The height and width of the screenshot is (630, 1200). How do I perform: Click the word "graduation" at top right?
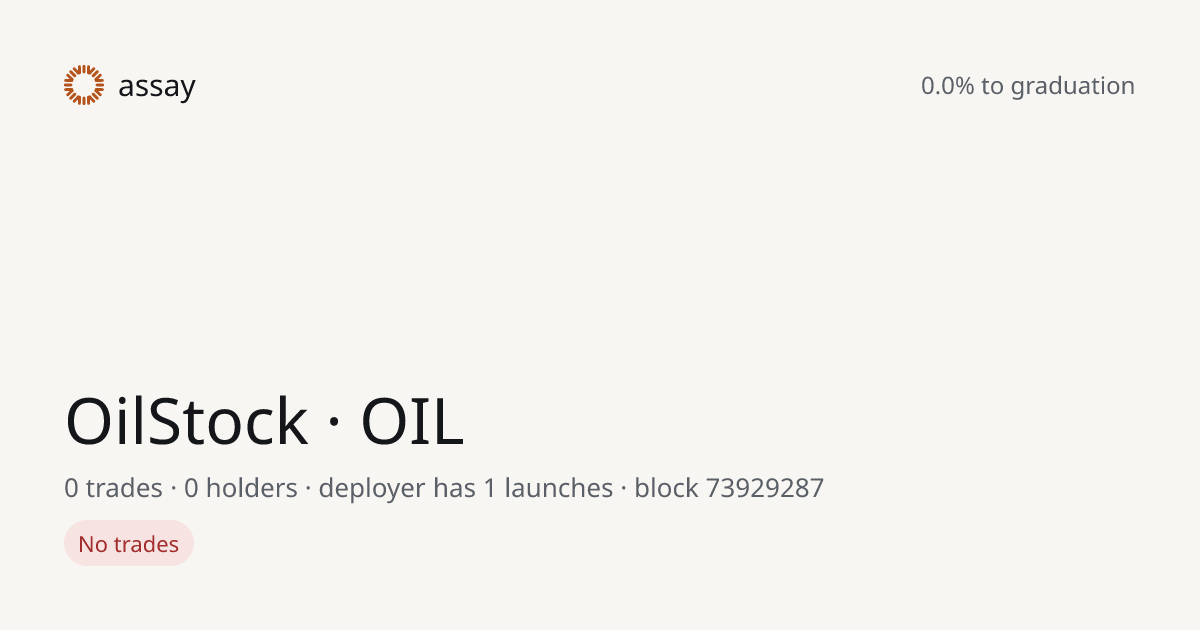point(1073,87)
